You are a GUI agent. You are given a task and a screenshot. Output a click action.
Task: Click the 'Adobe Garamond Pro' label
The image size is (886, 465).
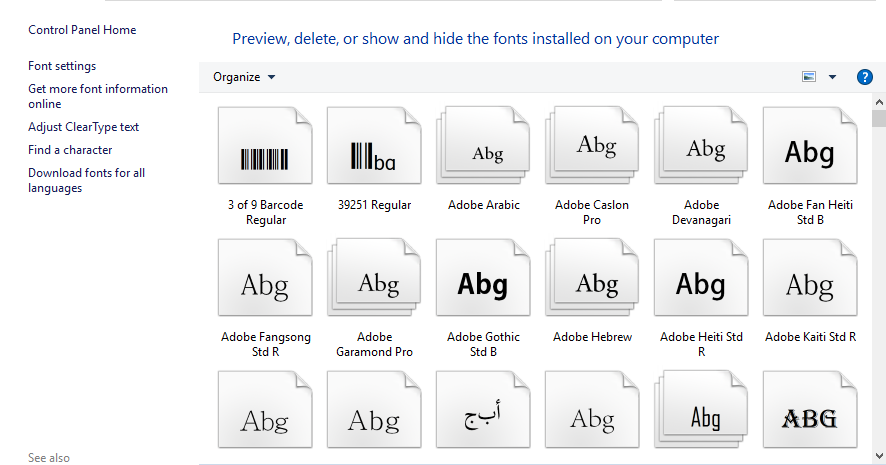pyautogui.click(x=374, y=344)
